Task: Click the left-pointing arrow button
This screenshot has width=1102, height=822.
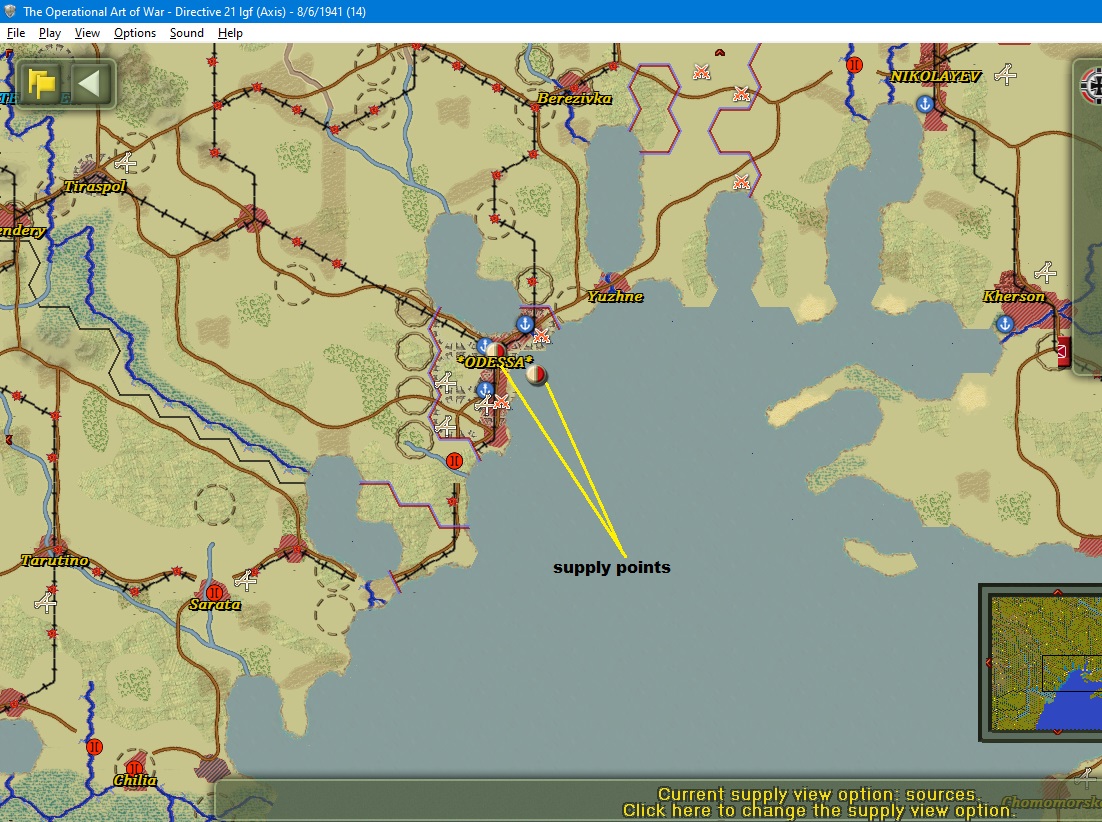Action: (91, 84)
